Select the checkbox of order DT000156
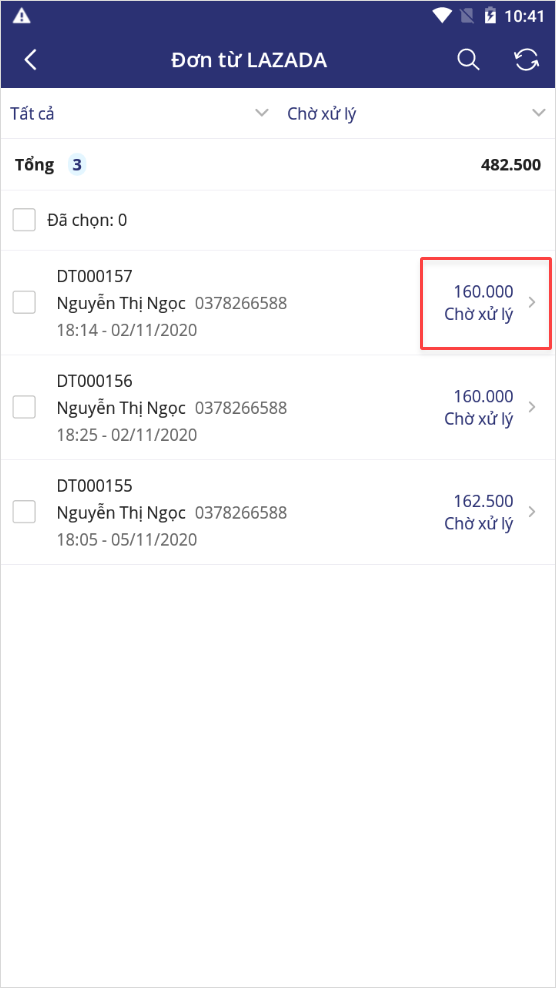Screen dimensions: 556x988 point(24,407)
